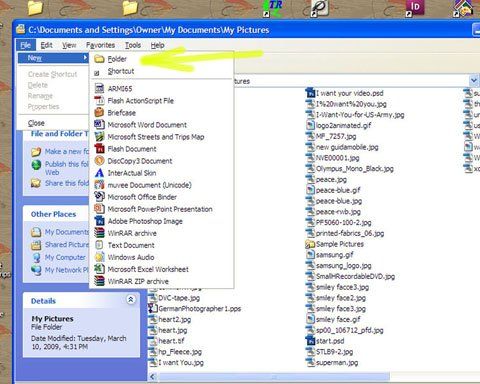Click the Microsoft Word Document icon
Viewport: 480px width, 384px height.
click(99, 125)
